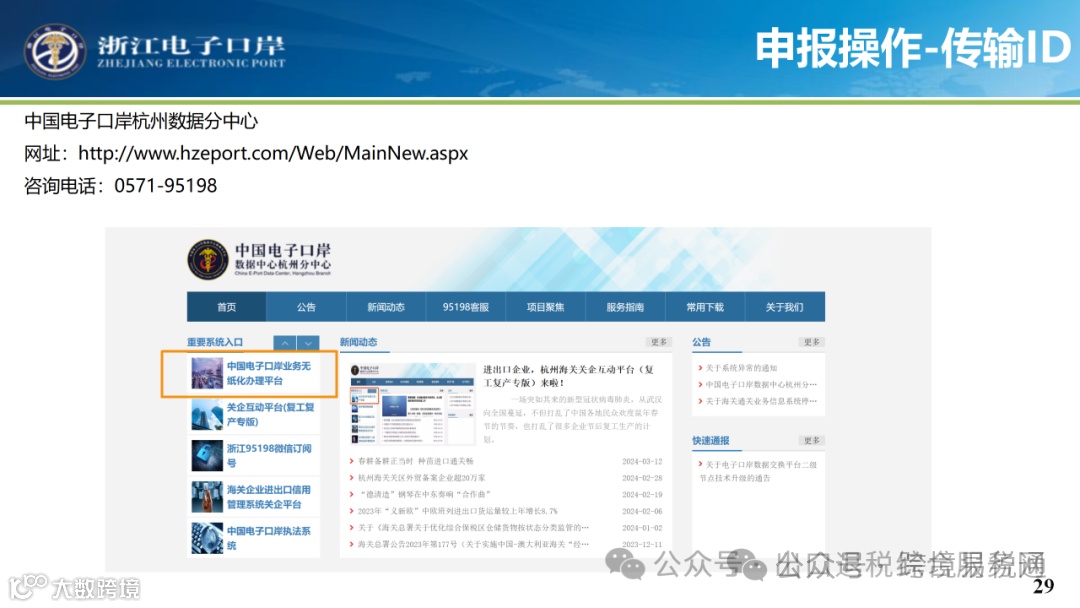1080x608 pixels.
Task: Click the date 2024-02-19 in news list
Action: [642, 494]
